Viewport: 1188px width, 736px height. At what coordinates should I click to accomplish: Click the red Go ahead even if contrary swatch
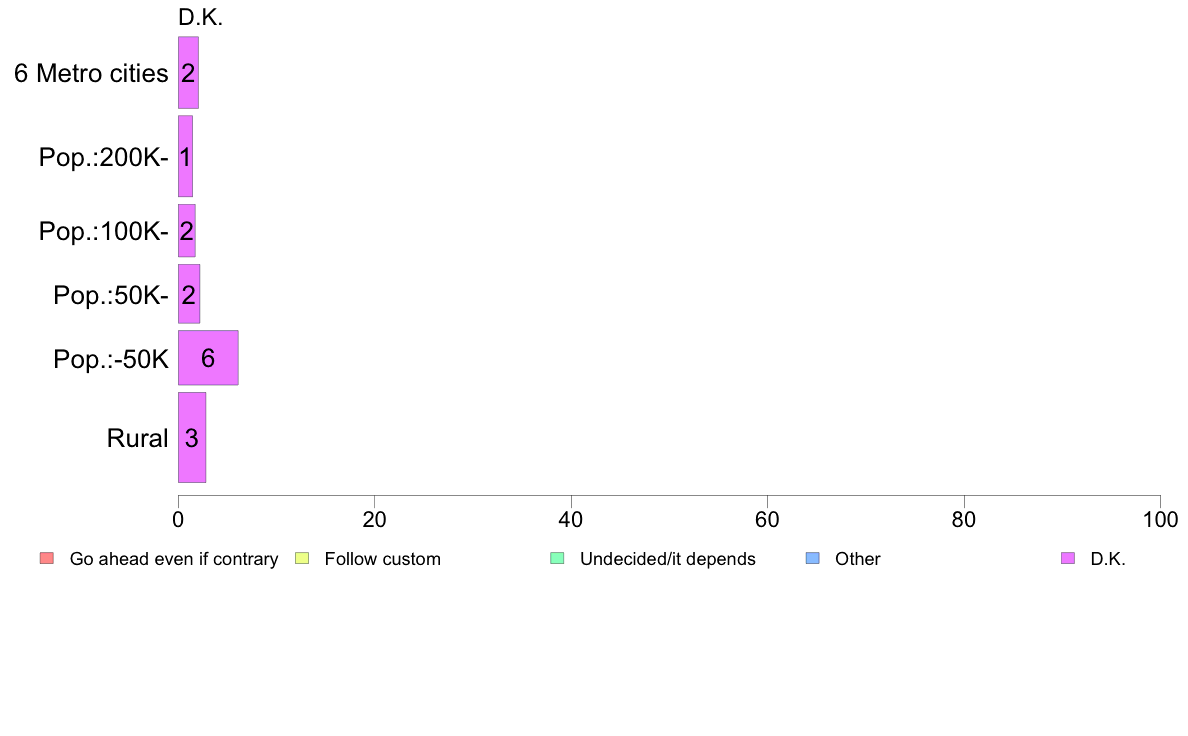47,559
